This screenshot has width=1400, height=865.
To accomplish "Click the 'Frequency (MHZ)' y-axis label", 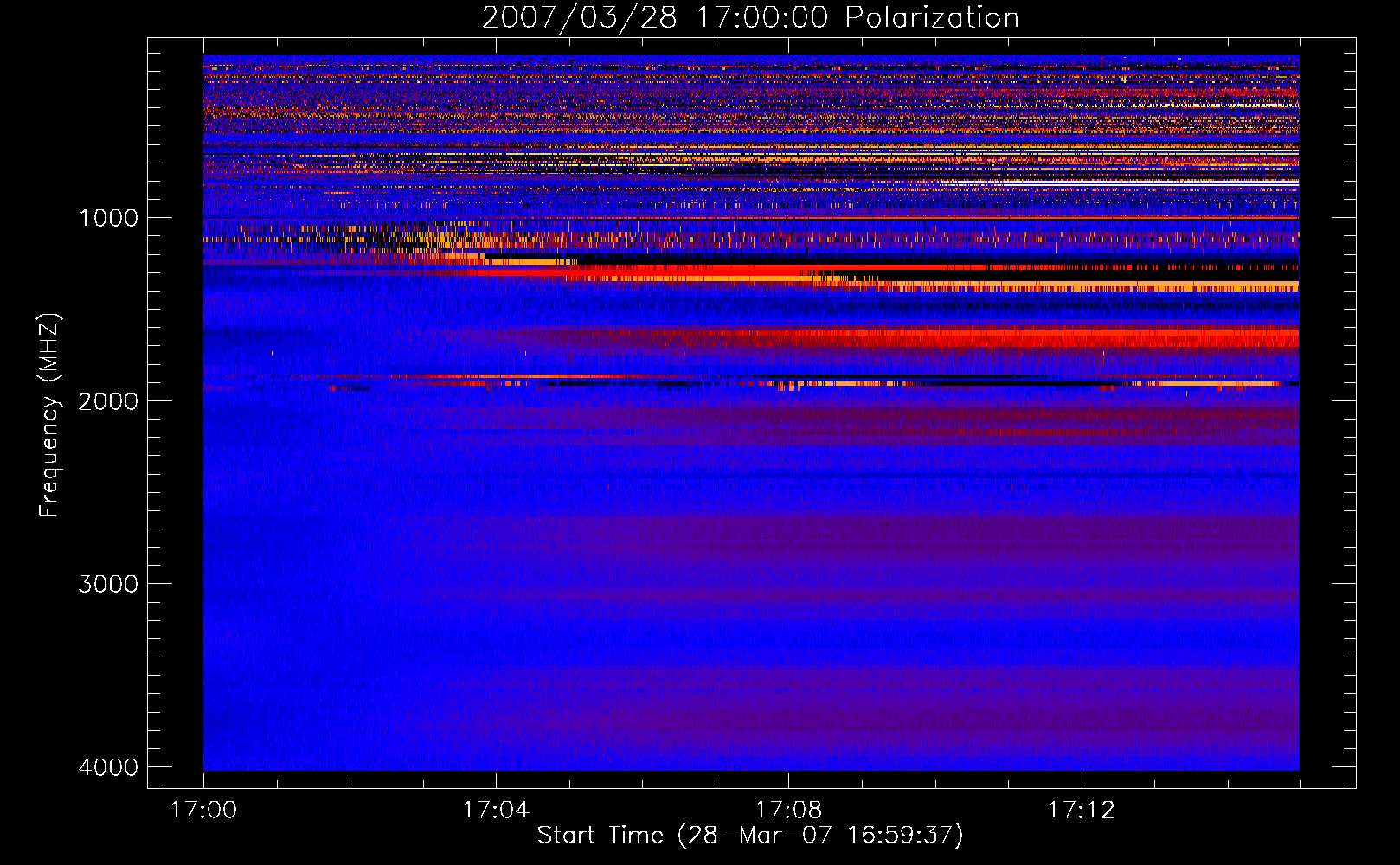I will [48, 415].
